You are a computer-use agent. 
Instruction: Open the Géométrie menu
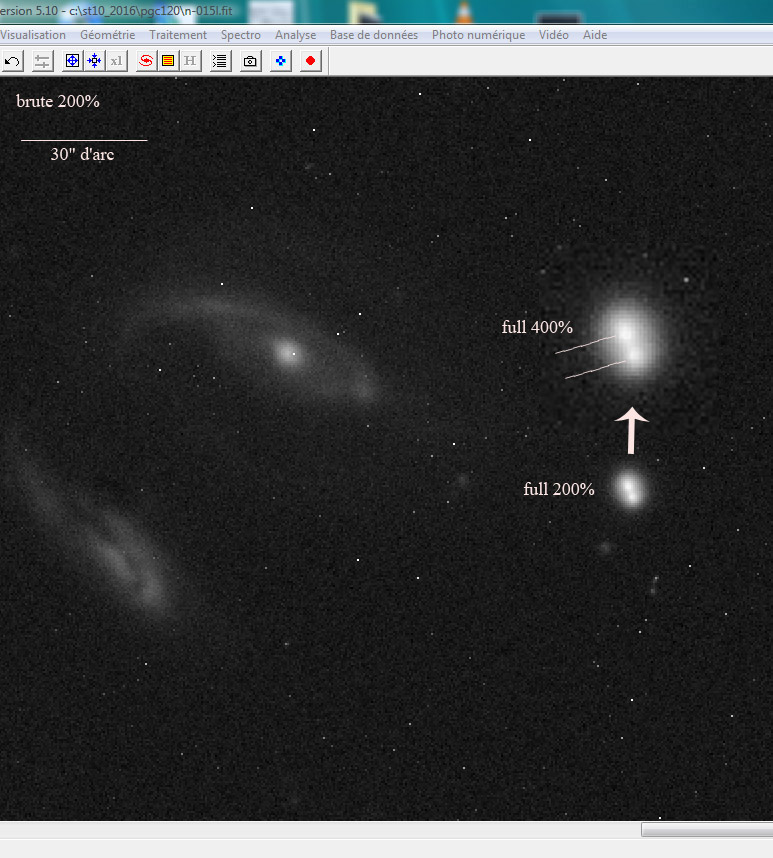(107, 35)
